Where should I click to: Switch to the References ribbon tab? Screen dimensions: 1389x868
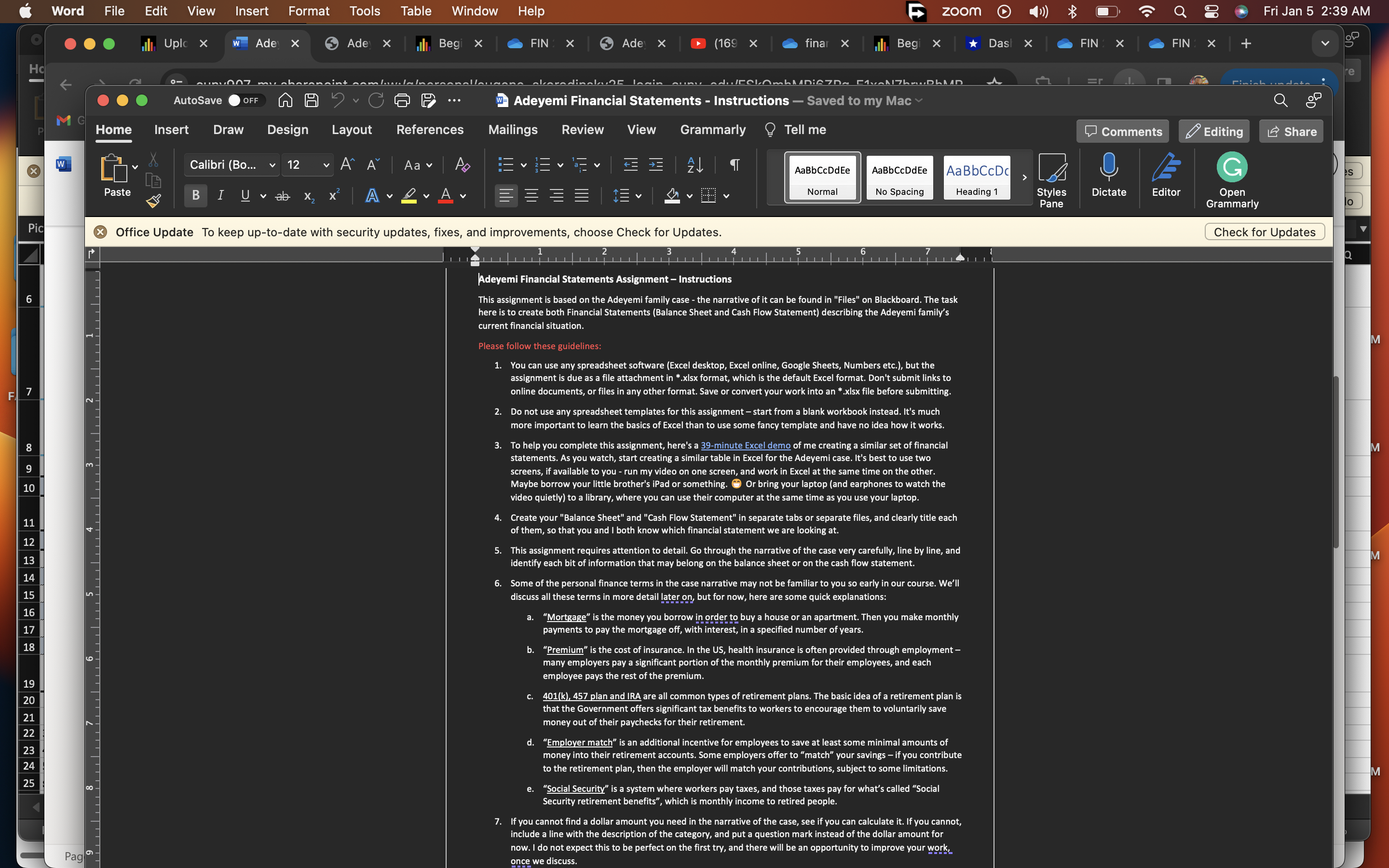429,130
